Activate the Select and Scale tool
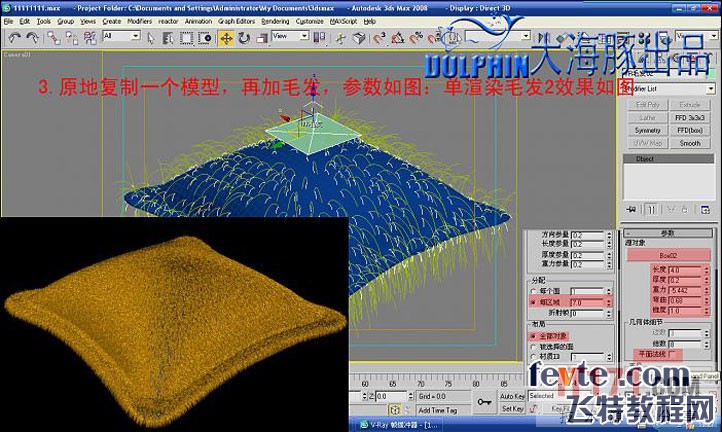 coord(262,38)
